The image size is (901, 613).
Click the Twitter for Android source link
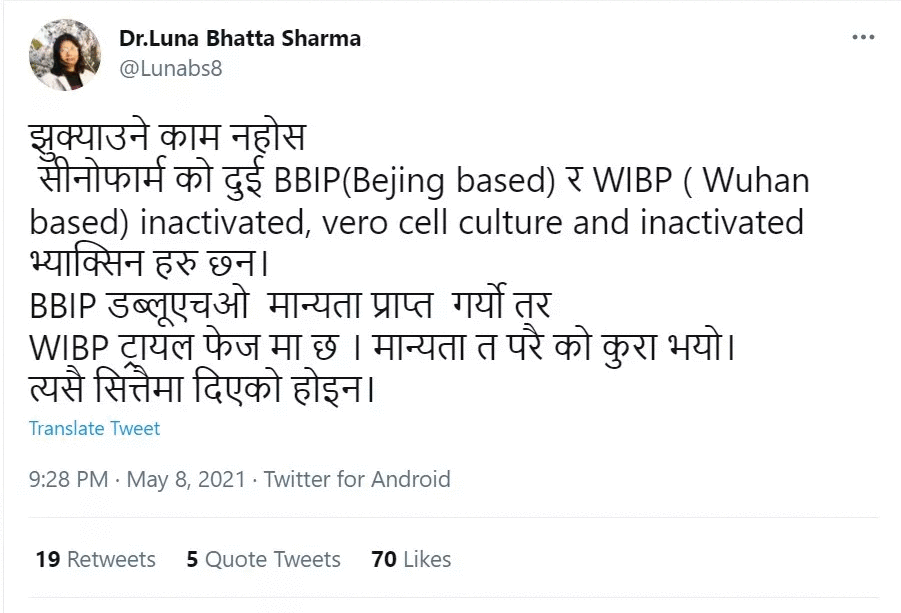coord(357,480)
